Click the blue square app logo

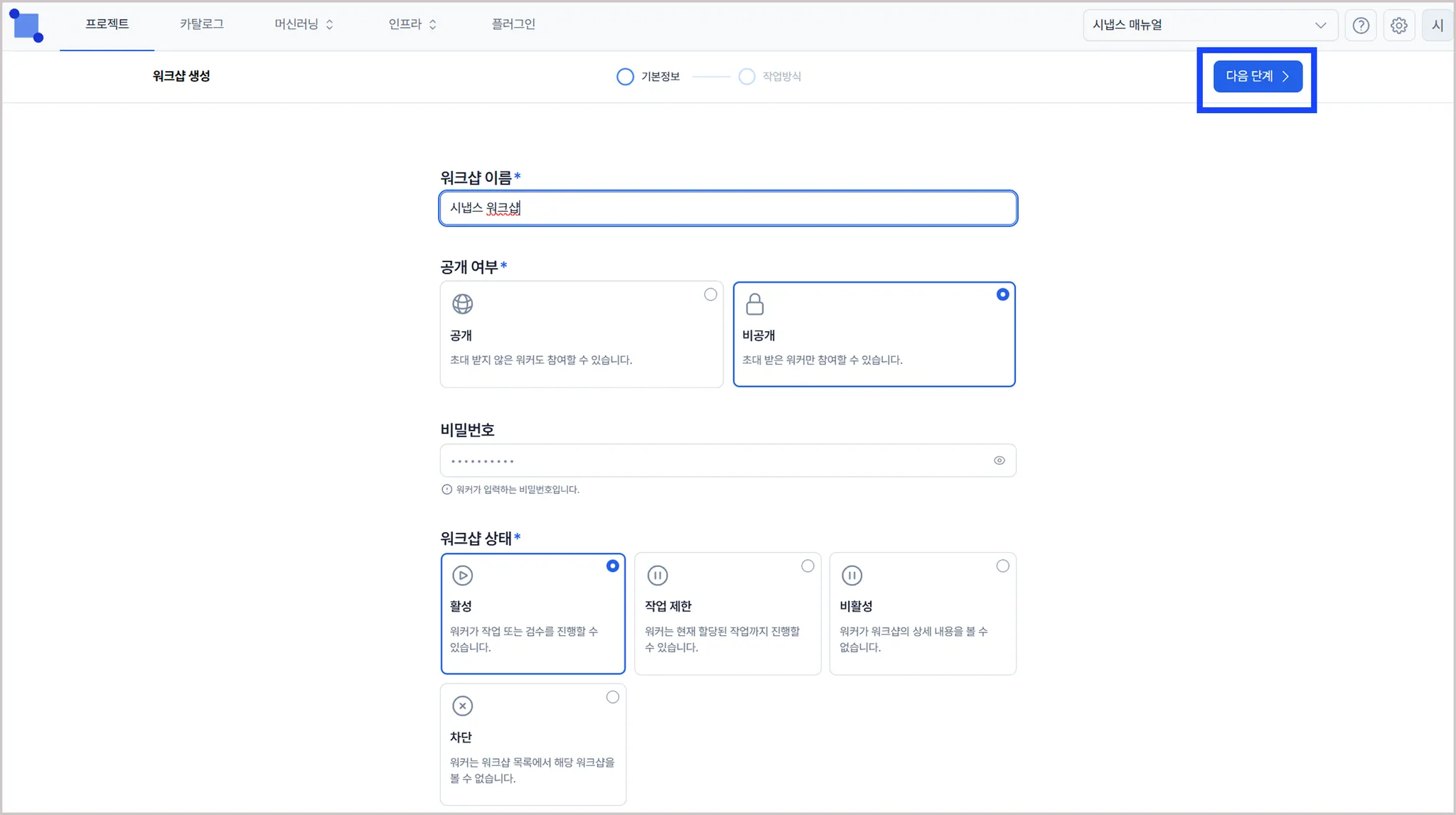tap(27, 26)
